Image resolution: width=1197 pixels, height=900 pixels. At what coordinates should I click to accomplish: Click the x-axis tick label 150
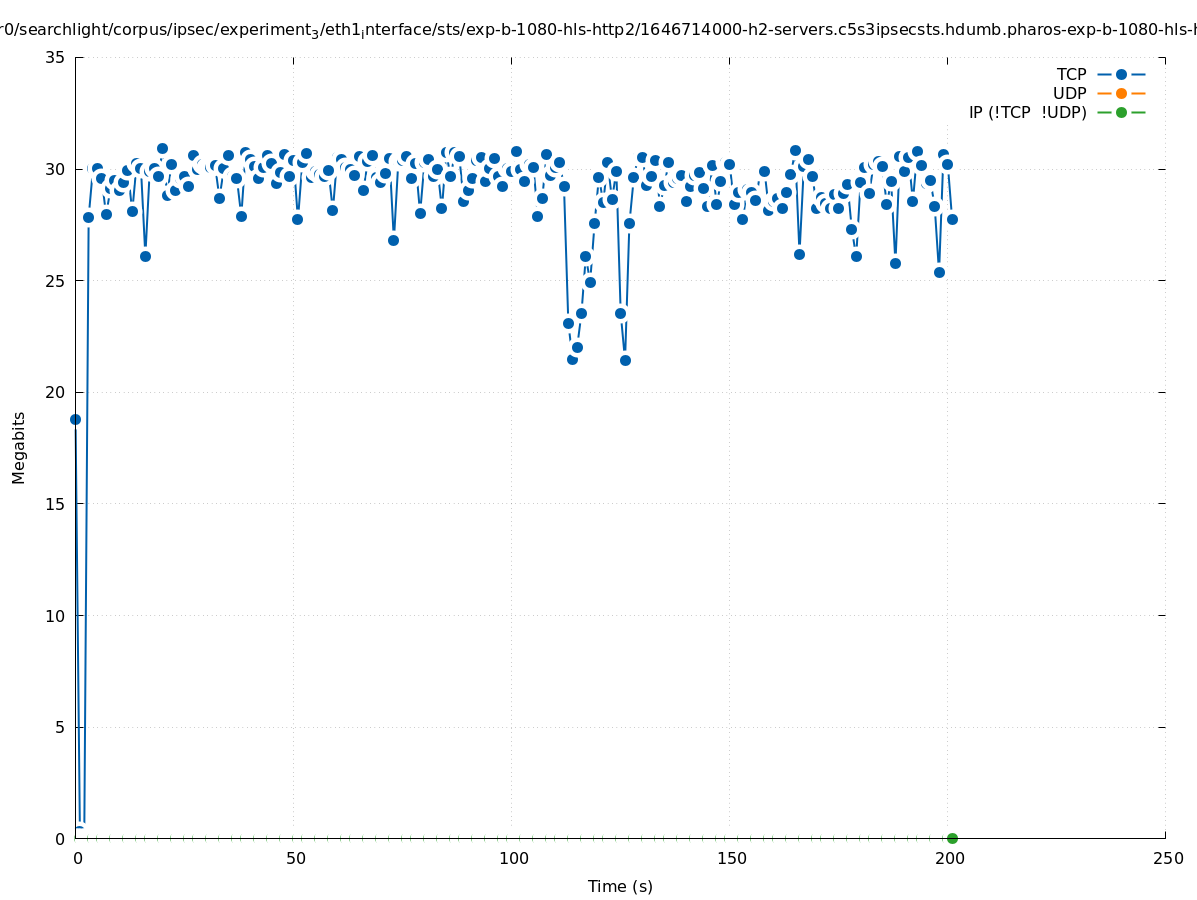coord(730,859)
